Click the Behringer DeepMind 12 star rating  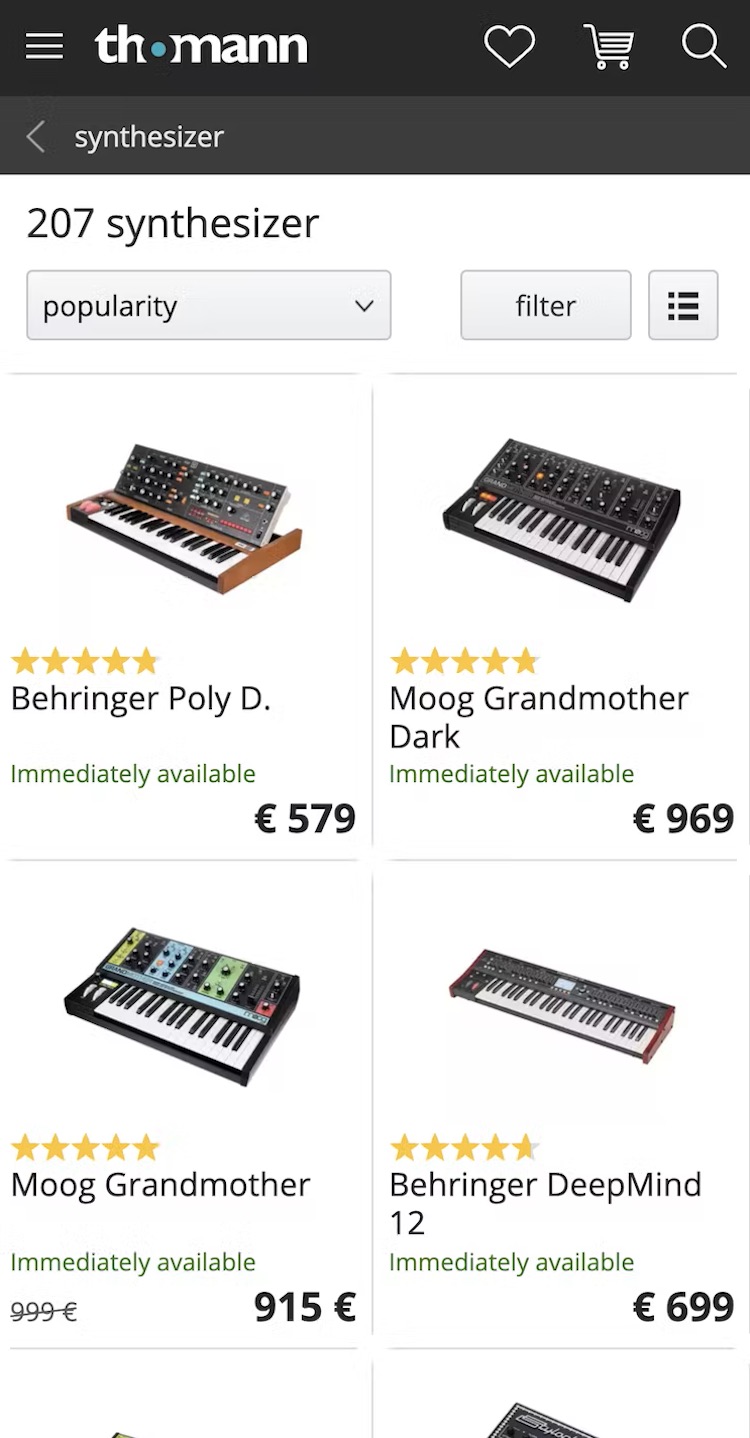464,1147
